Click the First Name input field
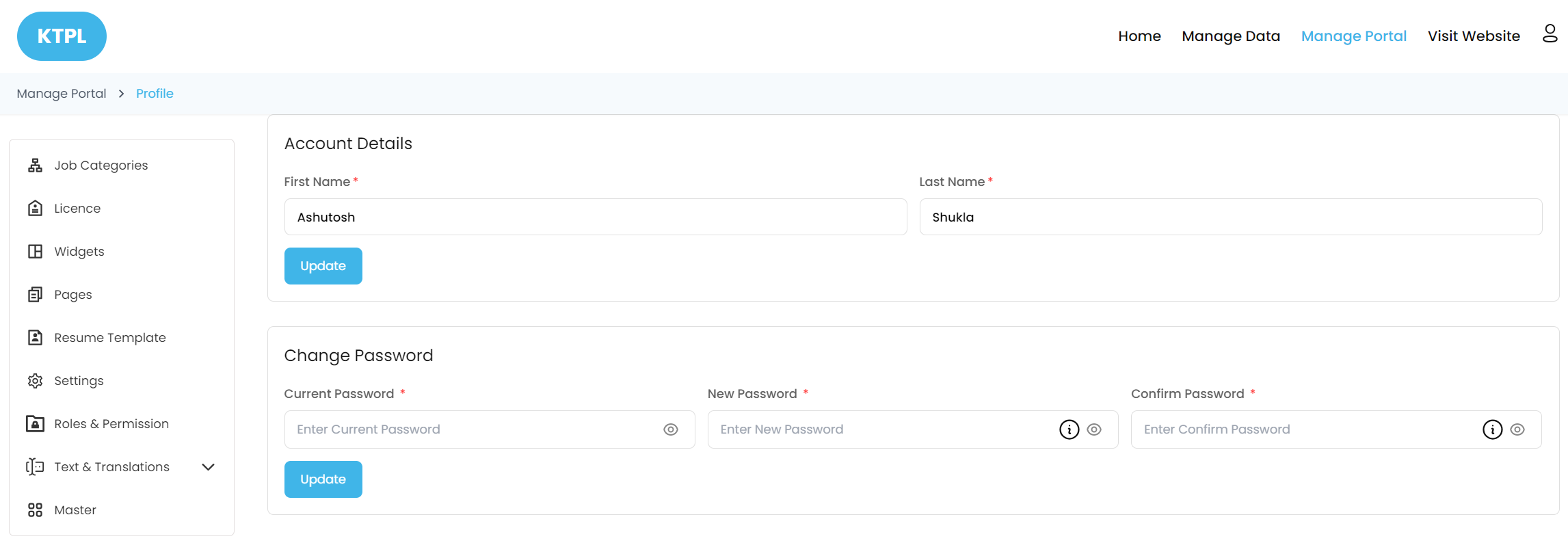This screenshot has height=543, width=1568. tap(595, 217)
